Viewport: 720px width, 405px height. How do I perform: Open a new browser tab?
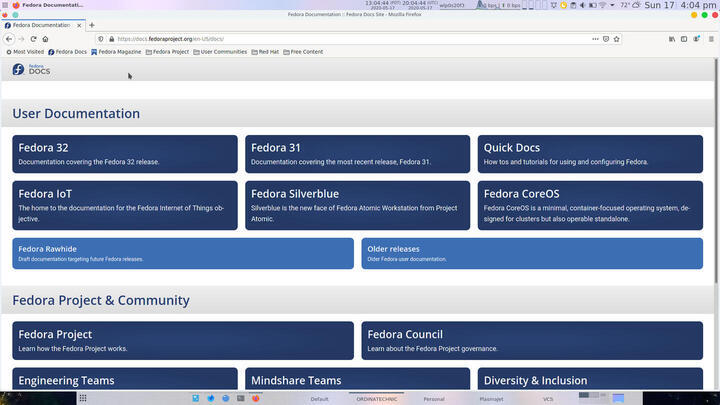(x=92, y=25)
